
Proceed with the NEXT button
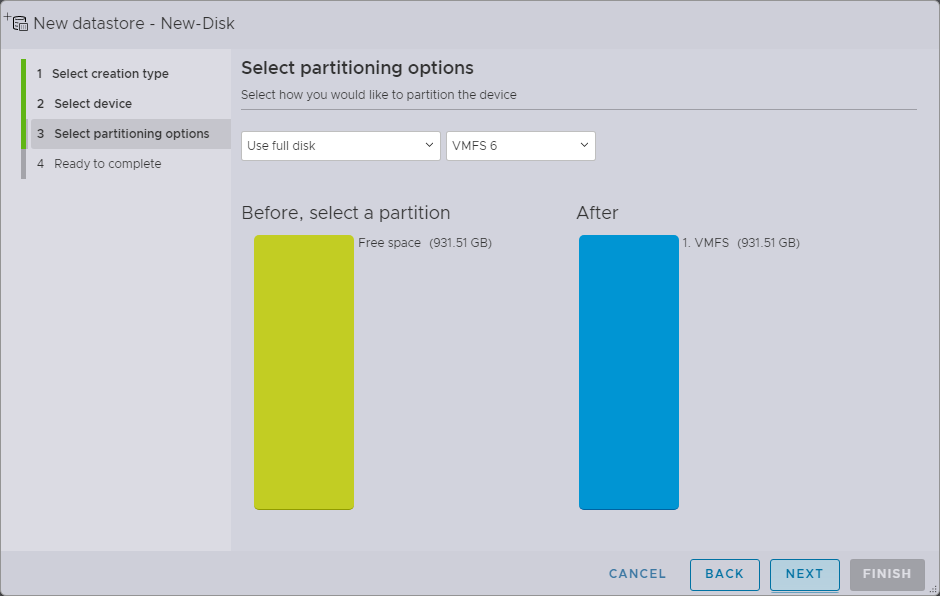point(804,574)
